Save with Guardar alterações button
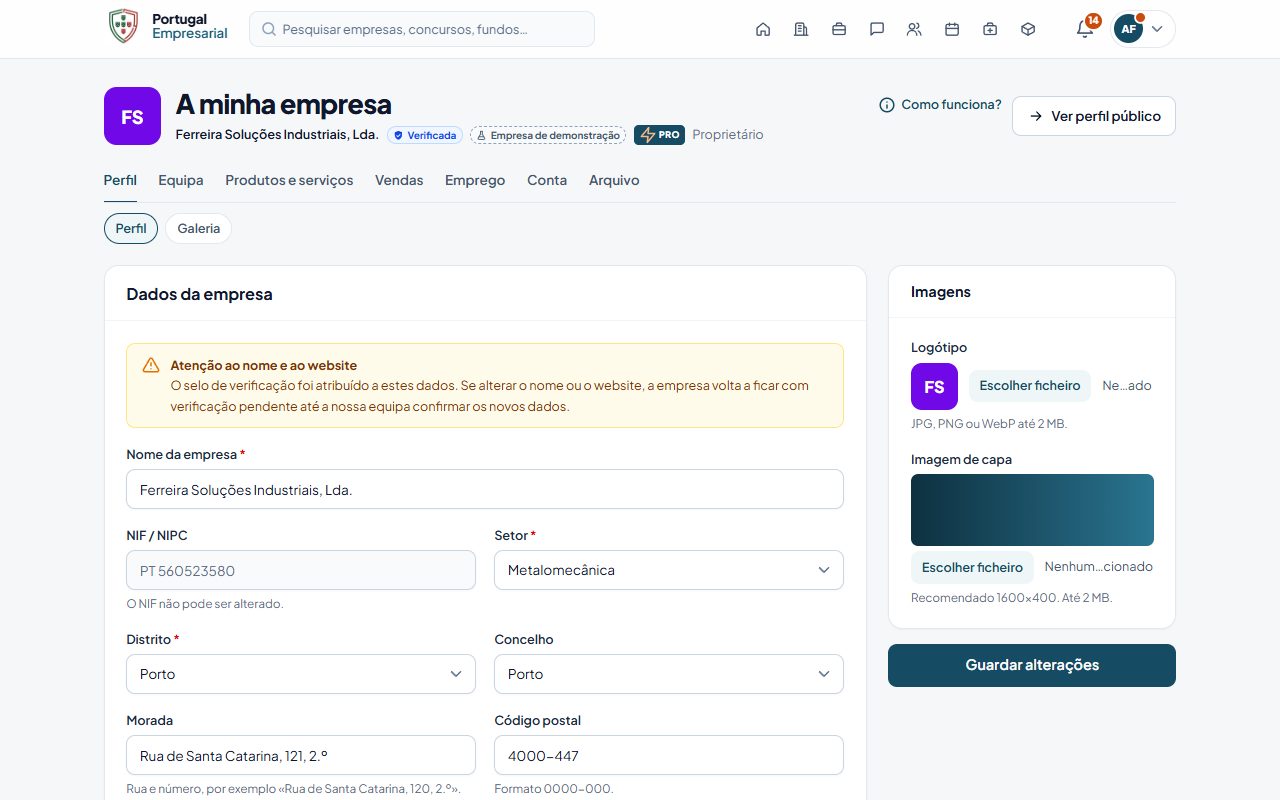This screenshot has width=1280, height=800. [1032, 665]
